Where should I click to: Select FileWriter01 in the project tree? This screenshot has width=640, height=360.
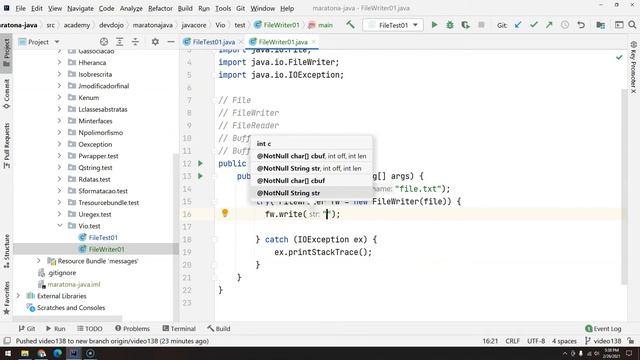[x=106, y=249]
